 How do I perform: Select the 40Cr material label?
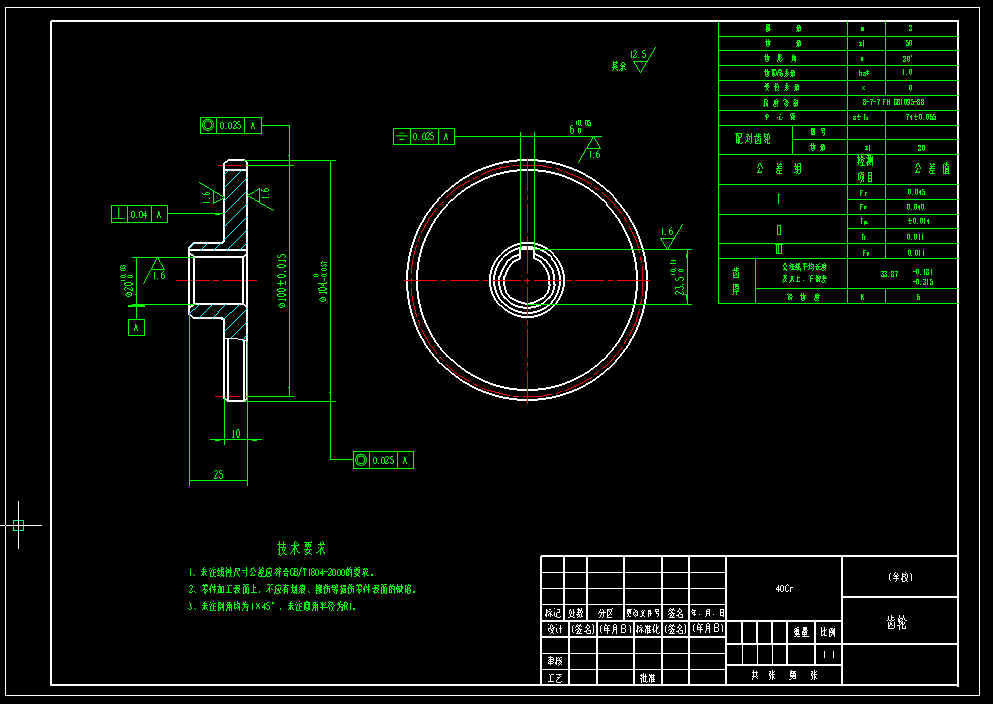tap(784, 589)
